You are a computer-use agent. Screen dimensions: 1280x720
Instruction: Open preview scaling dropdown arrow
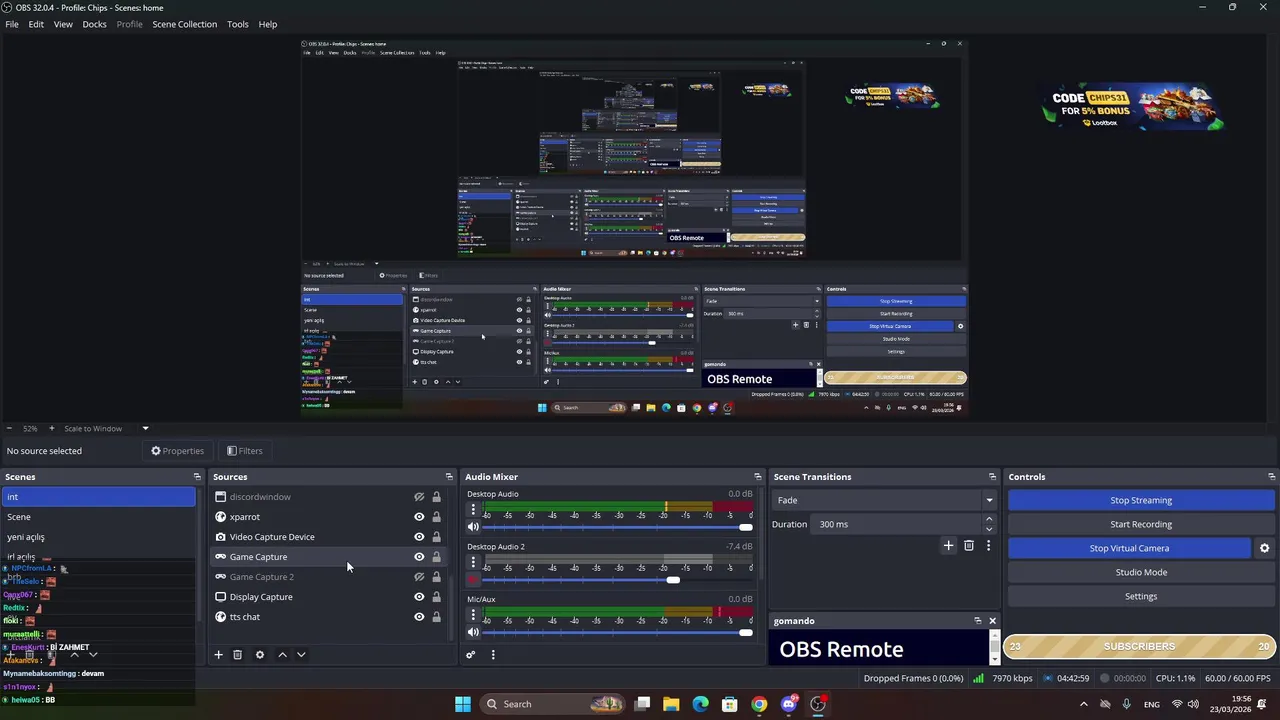point(145,429)
